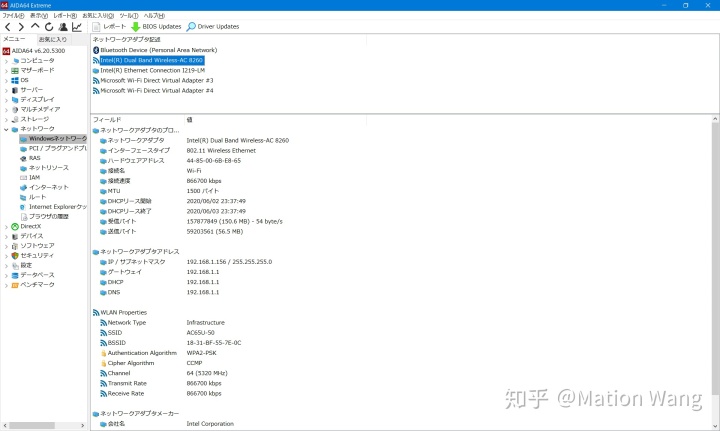Click the ハードウェアアドレス value 44-85-00-6B-E8-65
Viewport: 720px width, 431px height.
click(214, 161)
